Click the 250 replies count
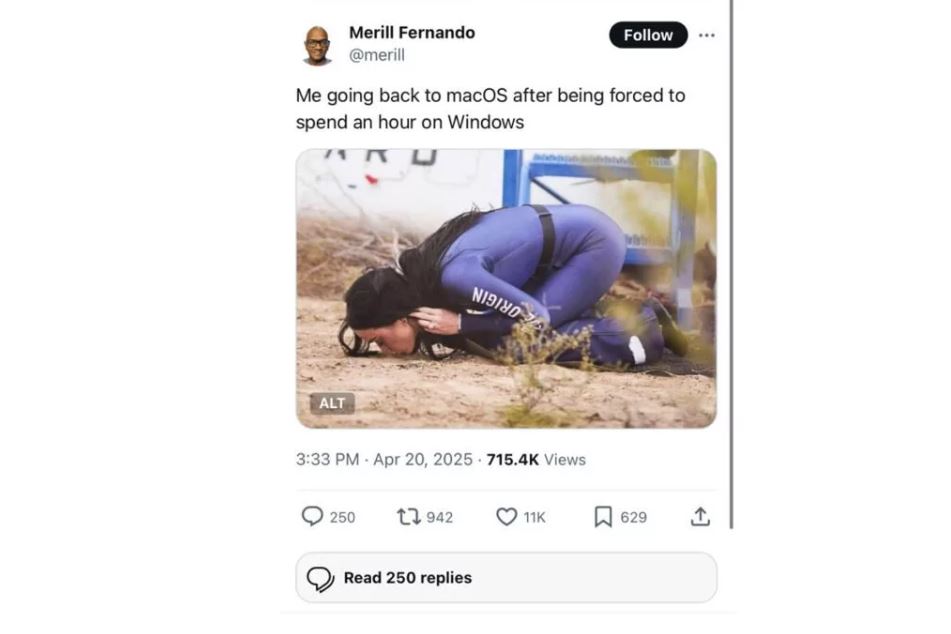The height and width of the screenshot is (634, 951). (343, 518)
